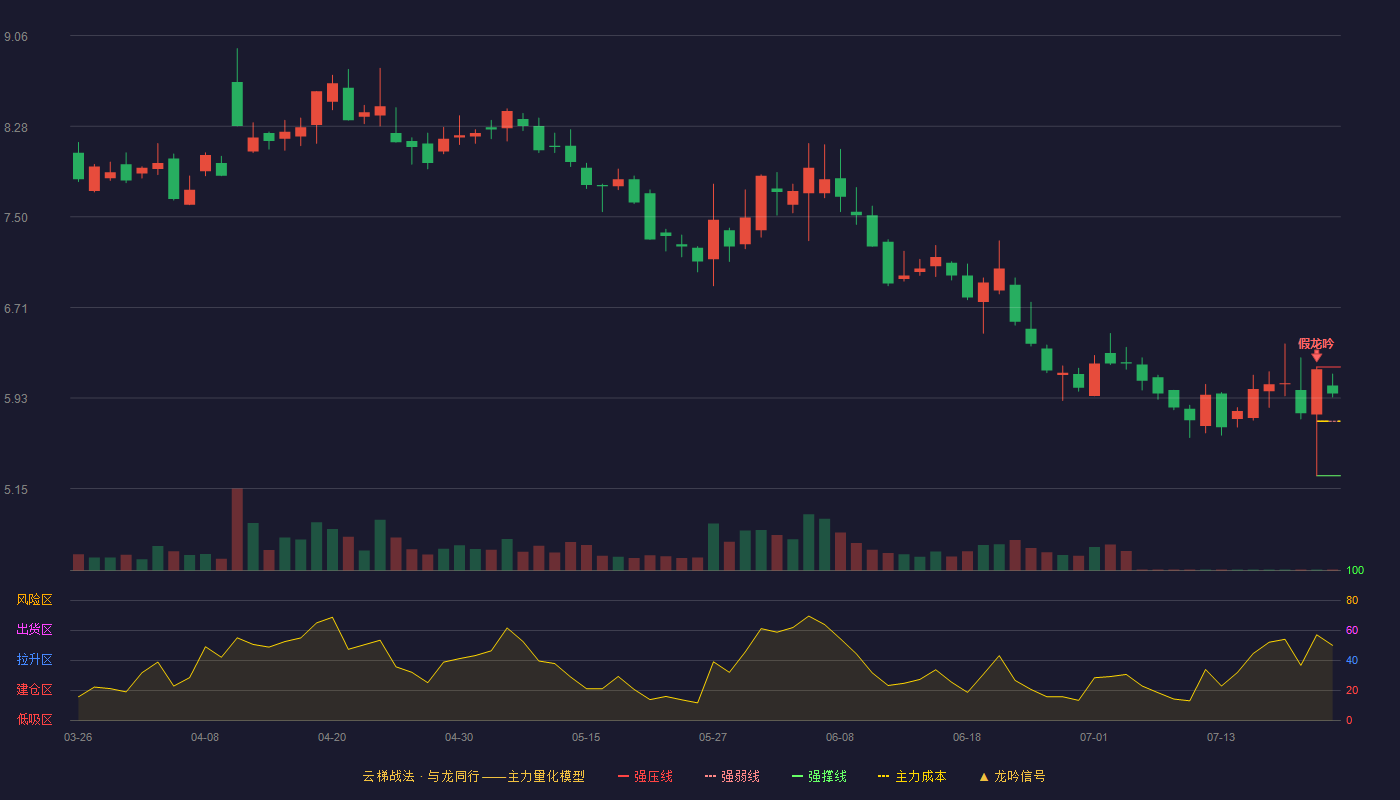The width and height of the screenshot is (1400, 800).
Task: Click the 假龙吟 signal label
Action: click(x=1316, y=343)
